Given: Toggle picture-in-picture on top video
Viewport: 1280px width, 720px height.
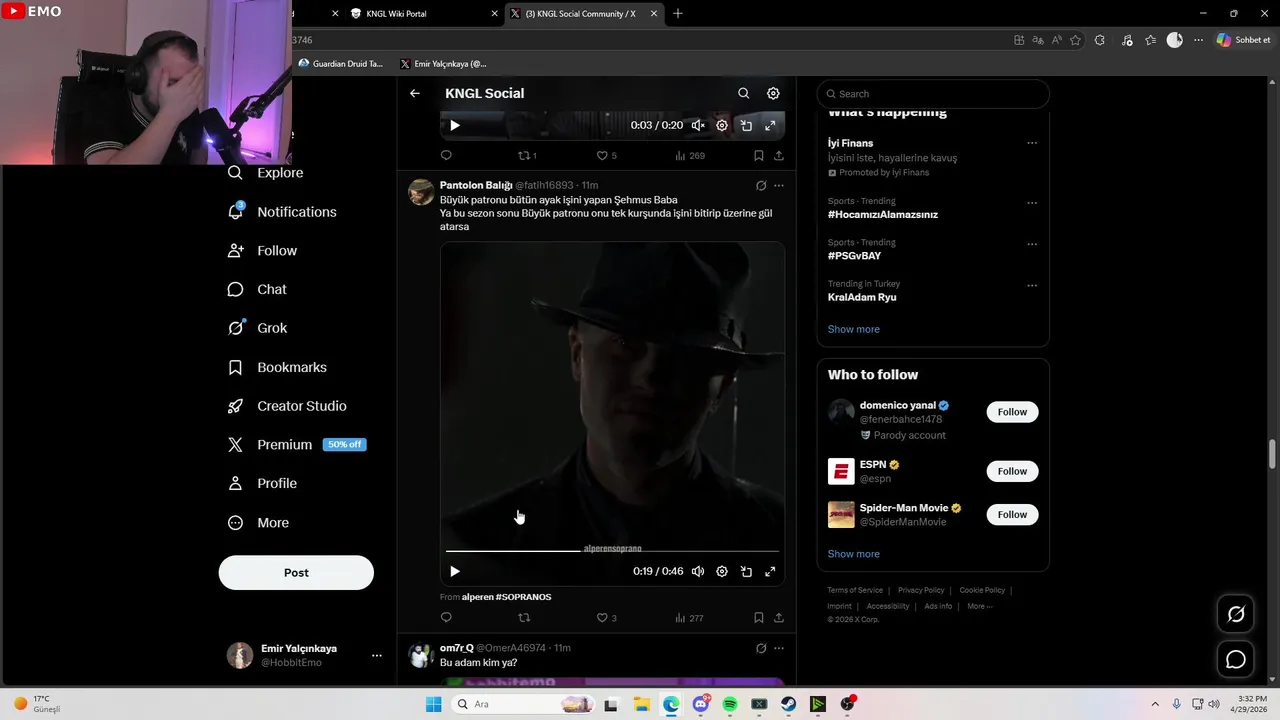Looking at the screenshot, I should pos(746,125).
